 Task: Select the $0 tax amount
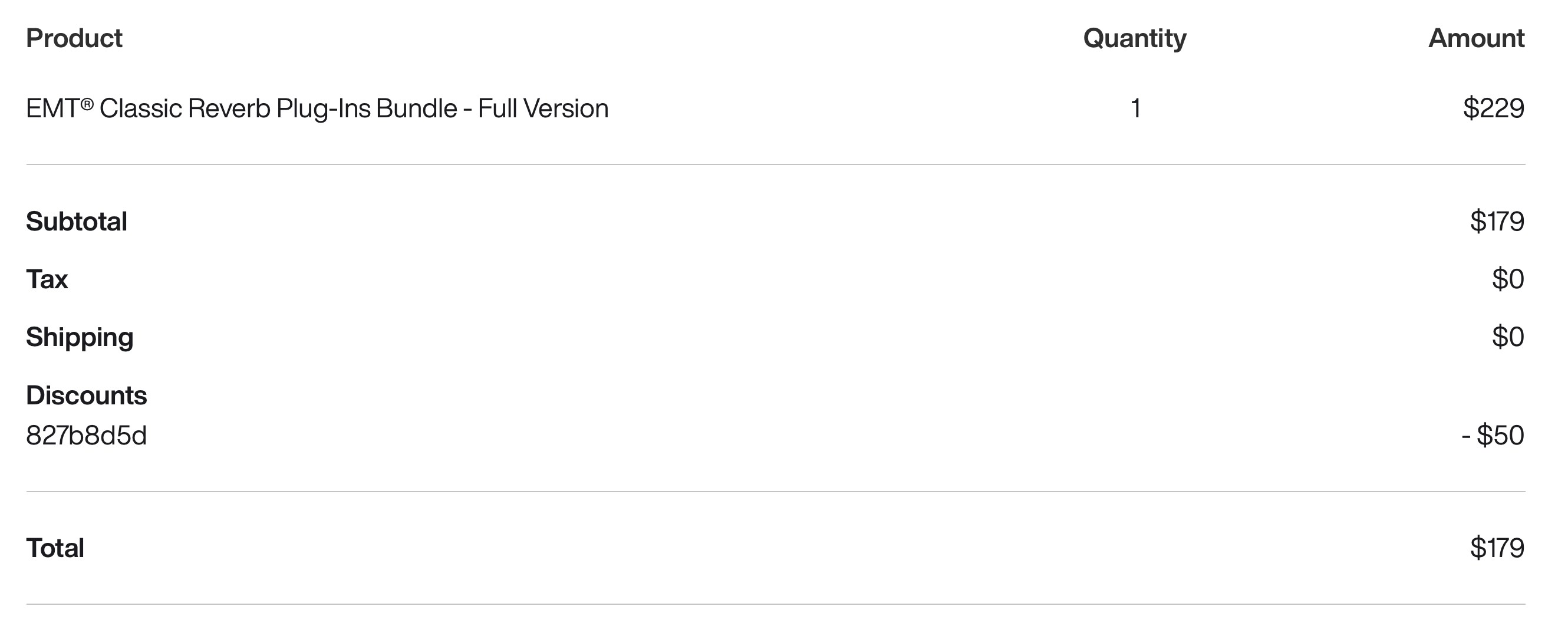point(1508,279)
